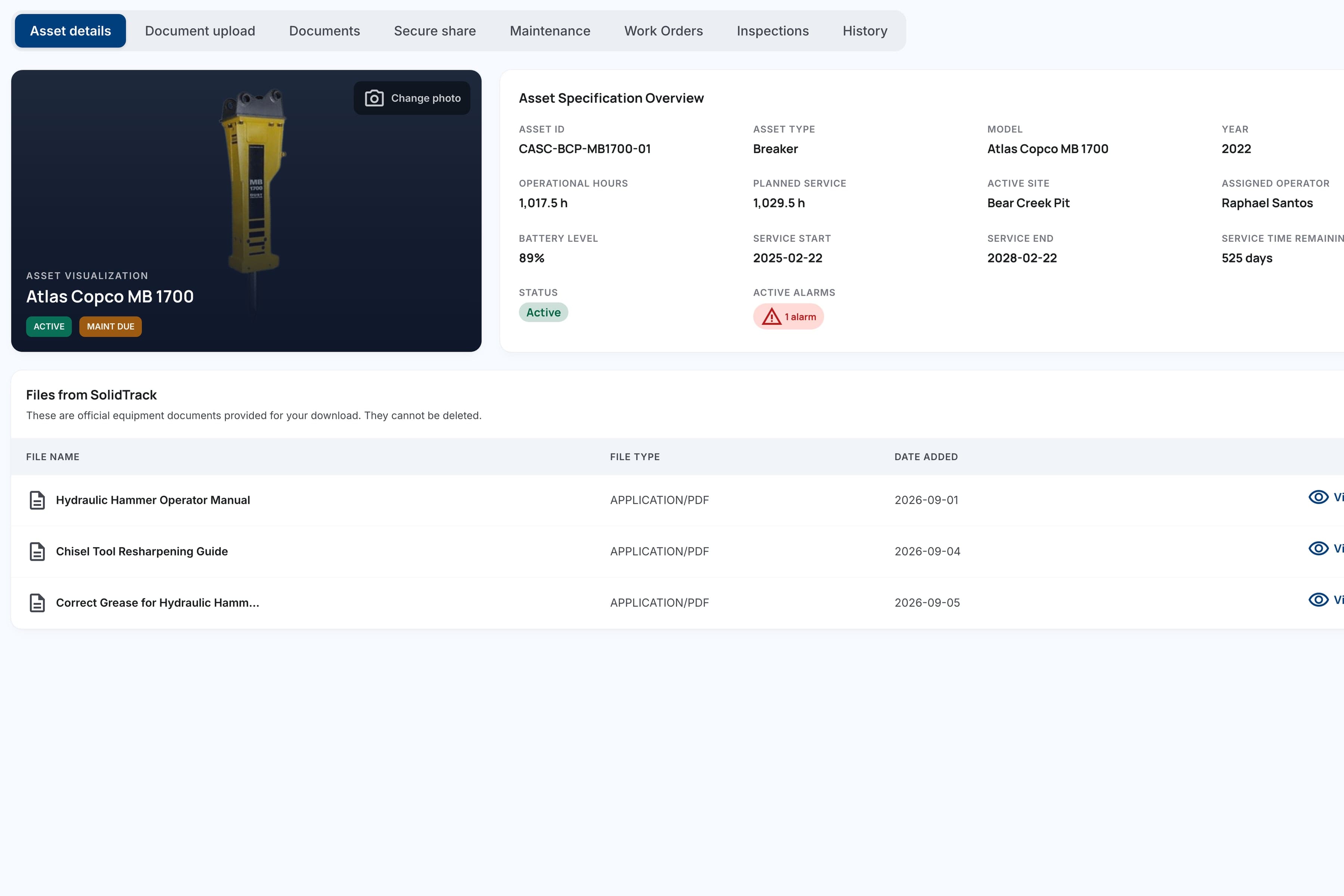Select the Inspections tab
This screenshot has height=896, width=1344.
[772, 31]
